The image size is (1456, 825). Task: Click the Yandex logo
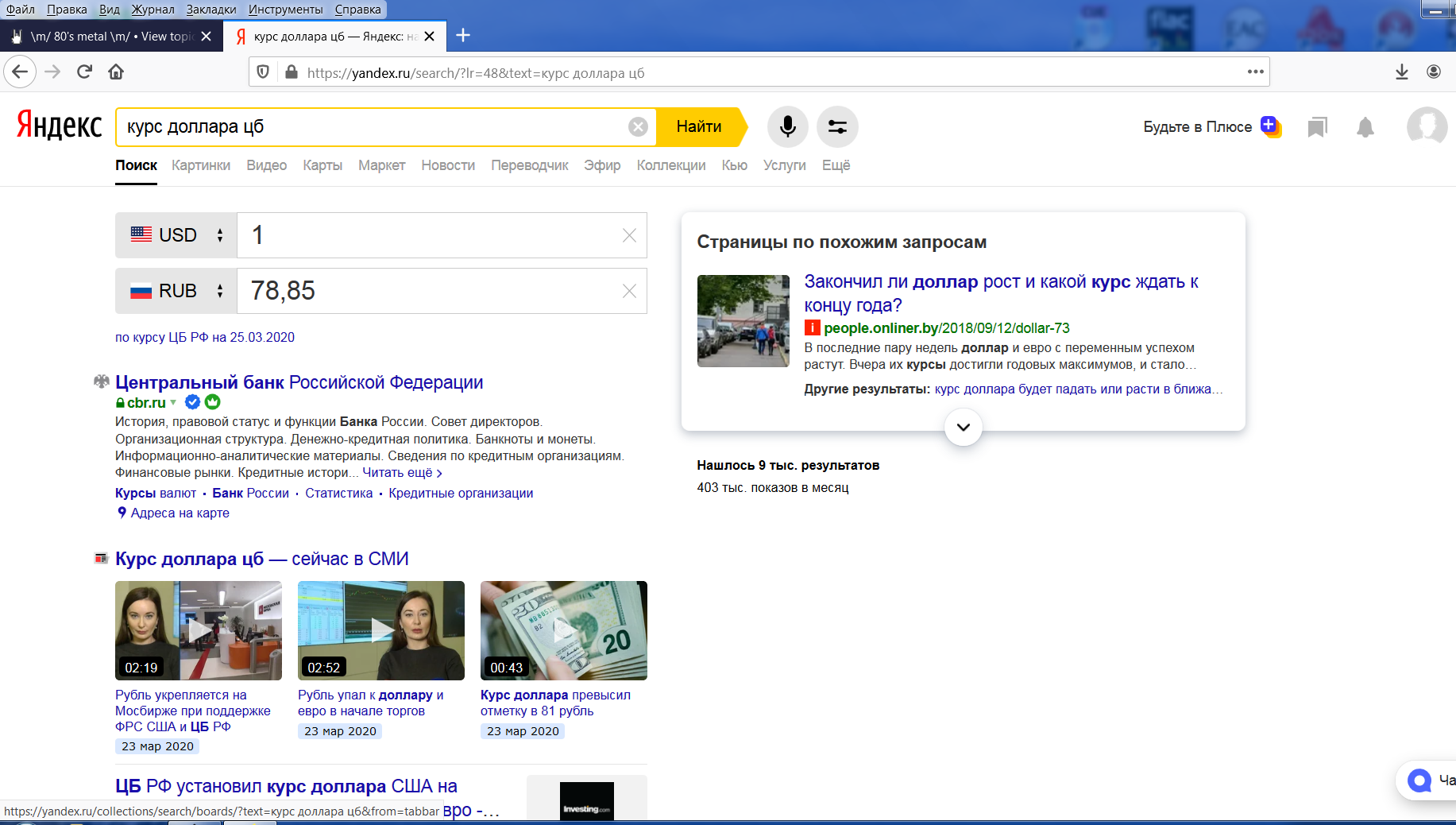60,126
